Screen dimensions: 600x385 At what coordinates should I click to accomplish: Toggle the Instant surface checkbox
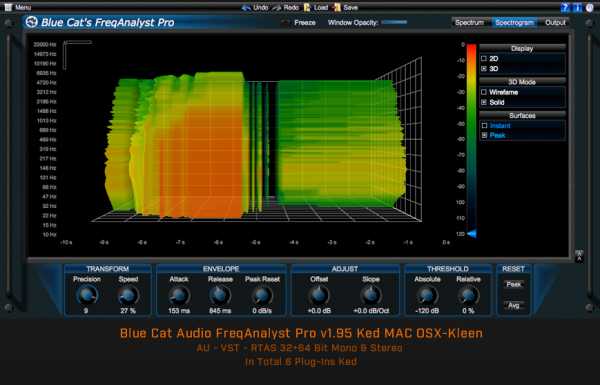pyautogui.click(x=484, y=126)
